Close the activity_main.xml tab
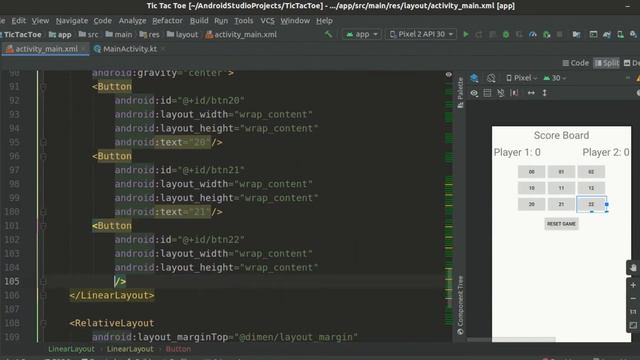This screenshot has height=360, width=640. [x=84, y=49]
